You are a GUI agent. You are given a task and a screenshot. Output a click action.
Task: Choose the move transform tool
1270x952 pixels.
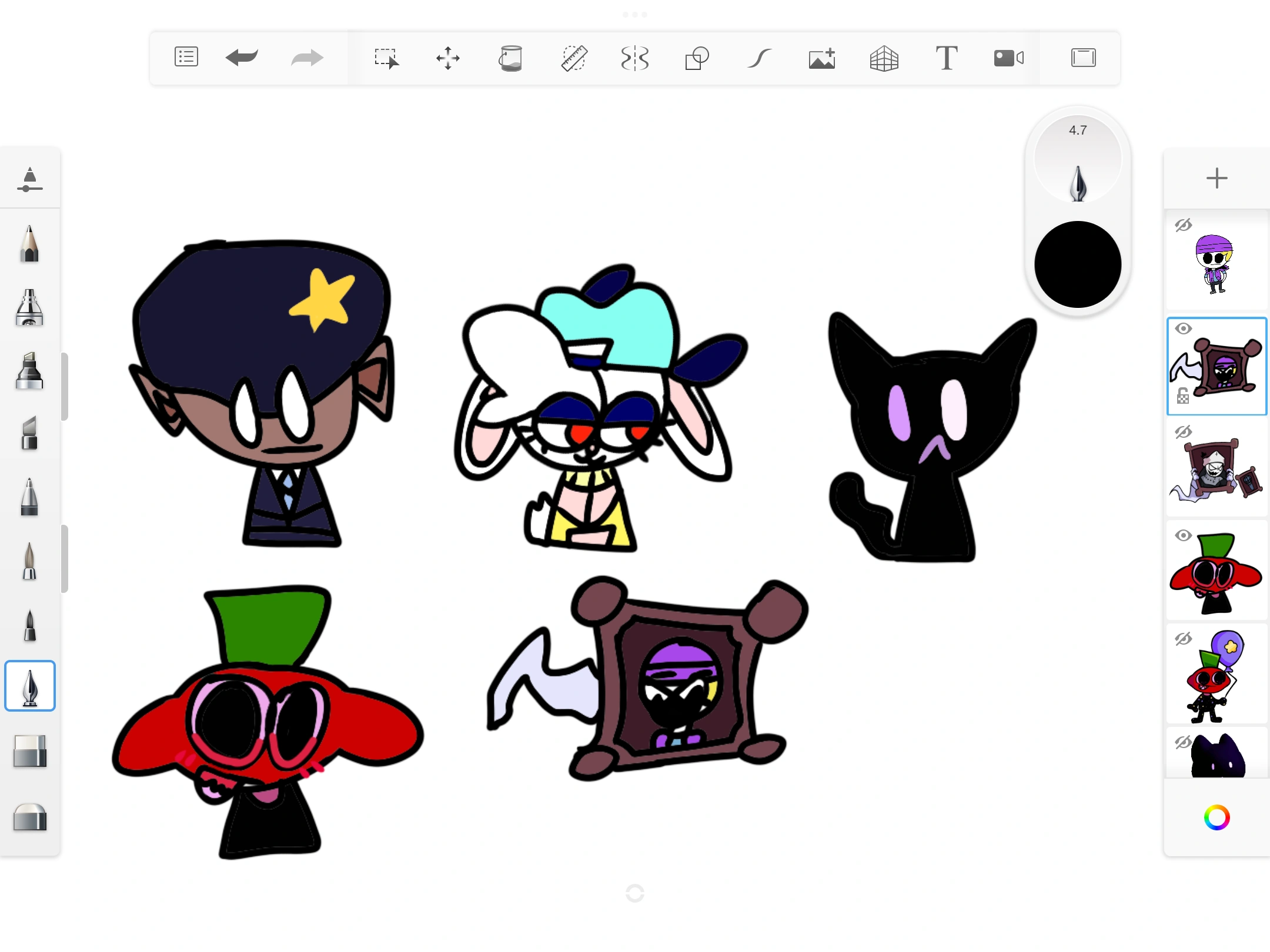(x=448, y=58)
